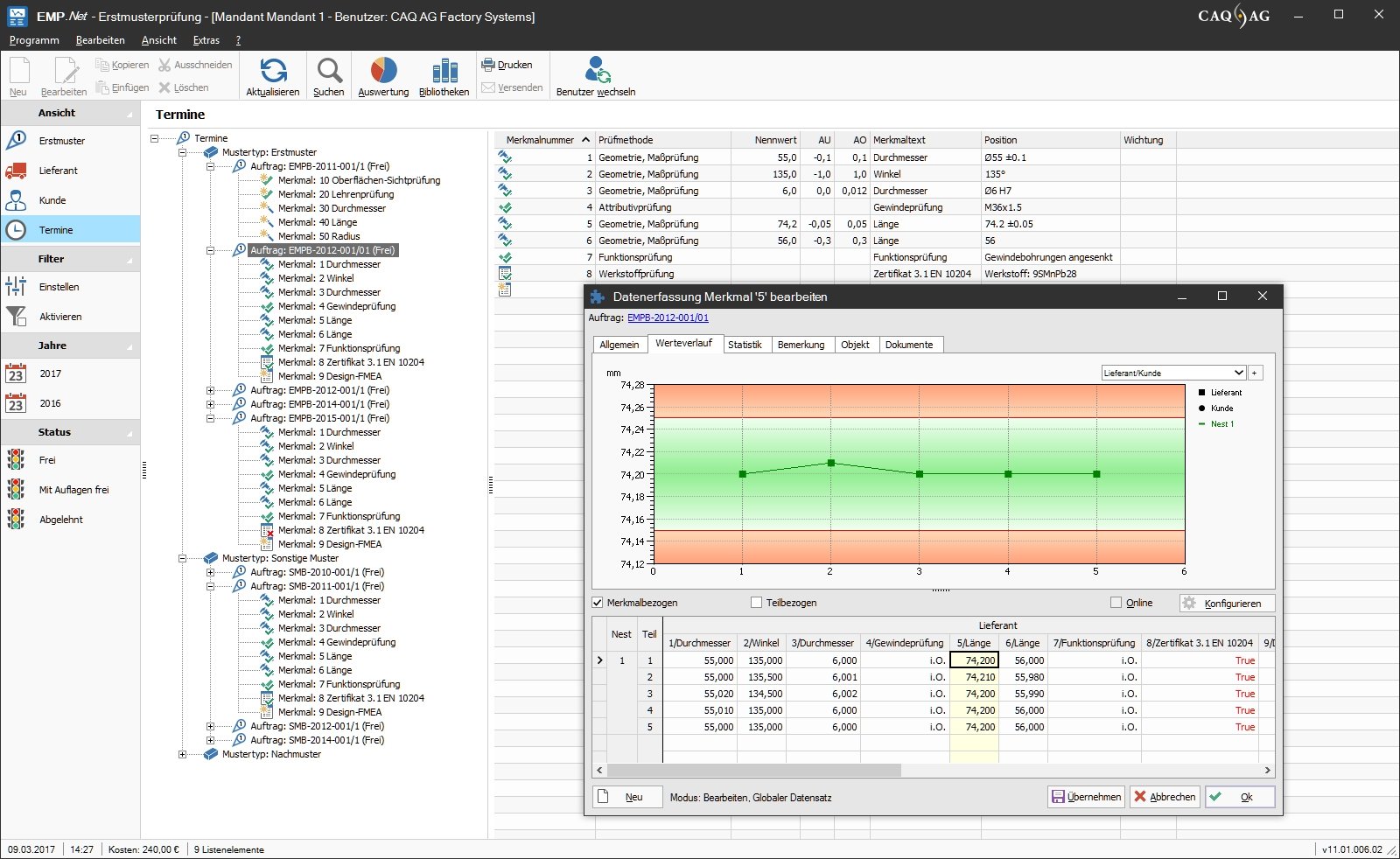Click the Benutzer wechseln icon
This screenshot has height=859, width=1400.
tap(597, 70)
